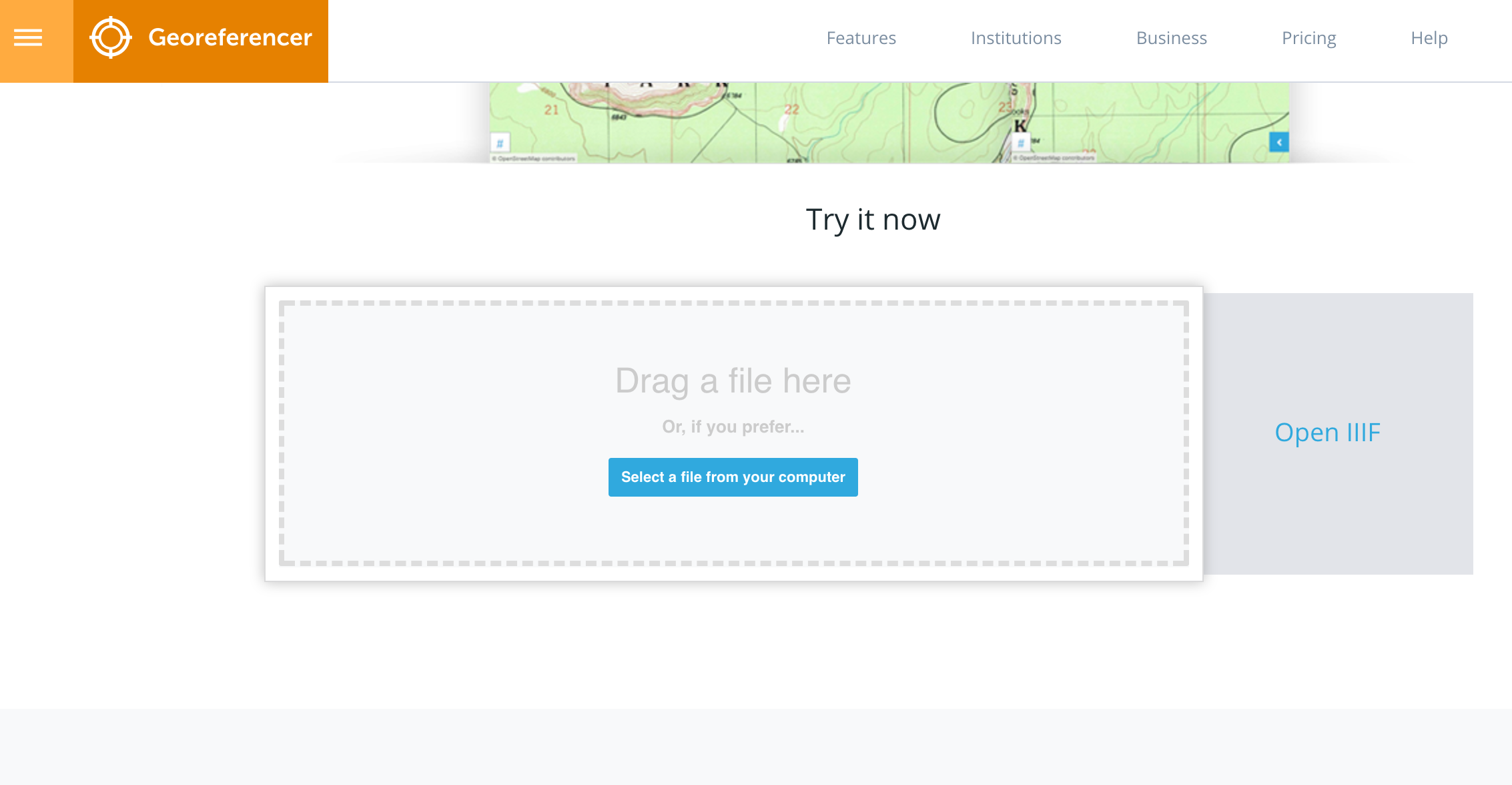Click the 'Or, if you prefer...' text

click(733, 427)
